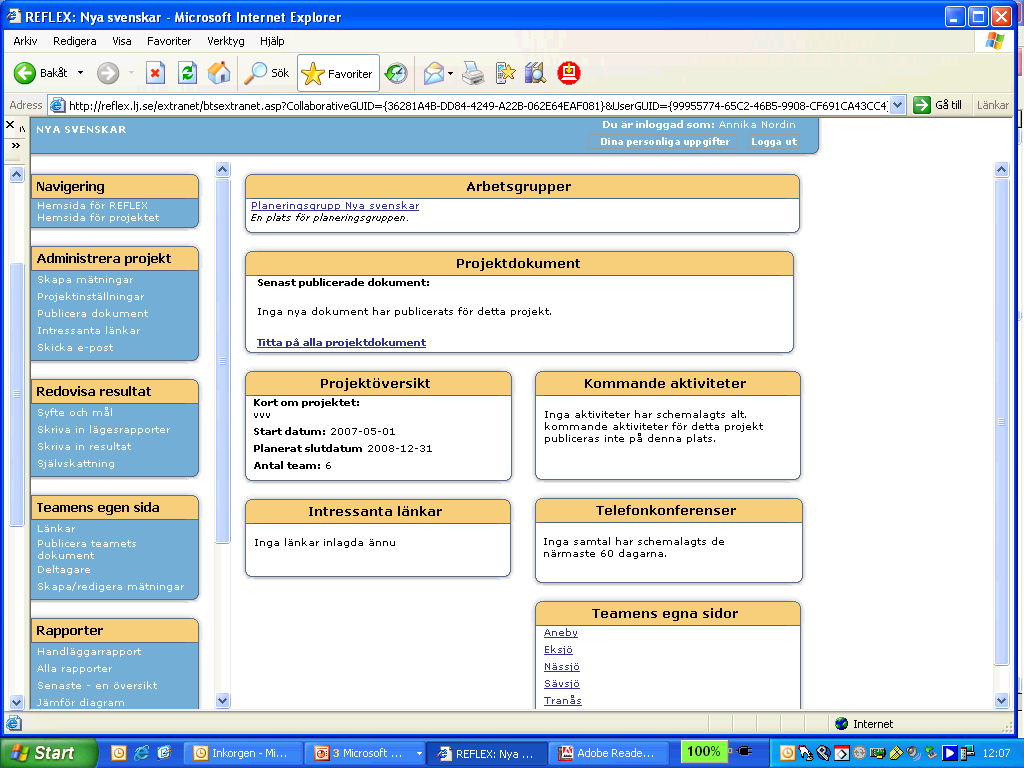Click Dina personliga uppgifter button

[664, 142]
